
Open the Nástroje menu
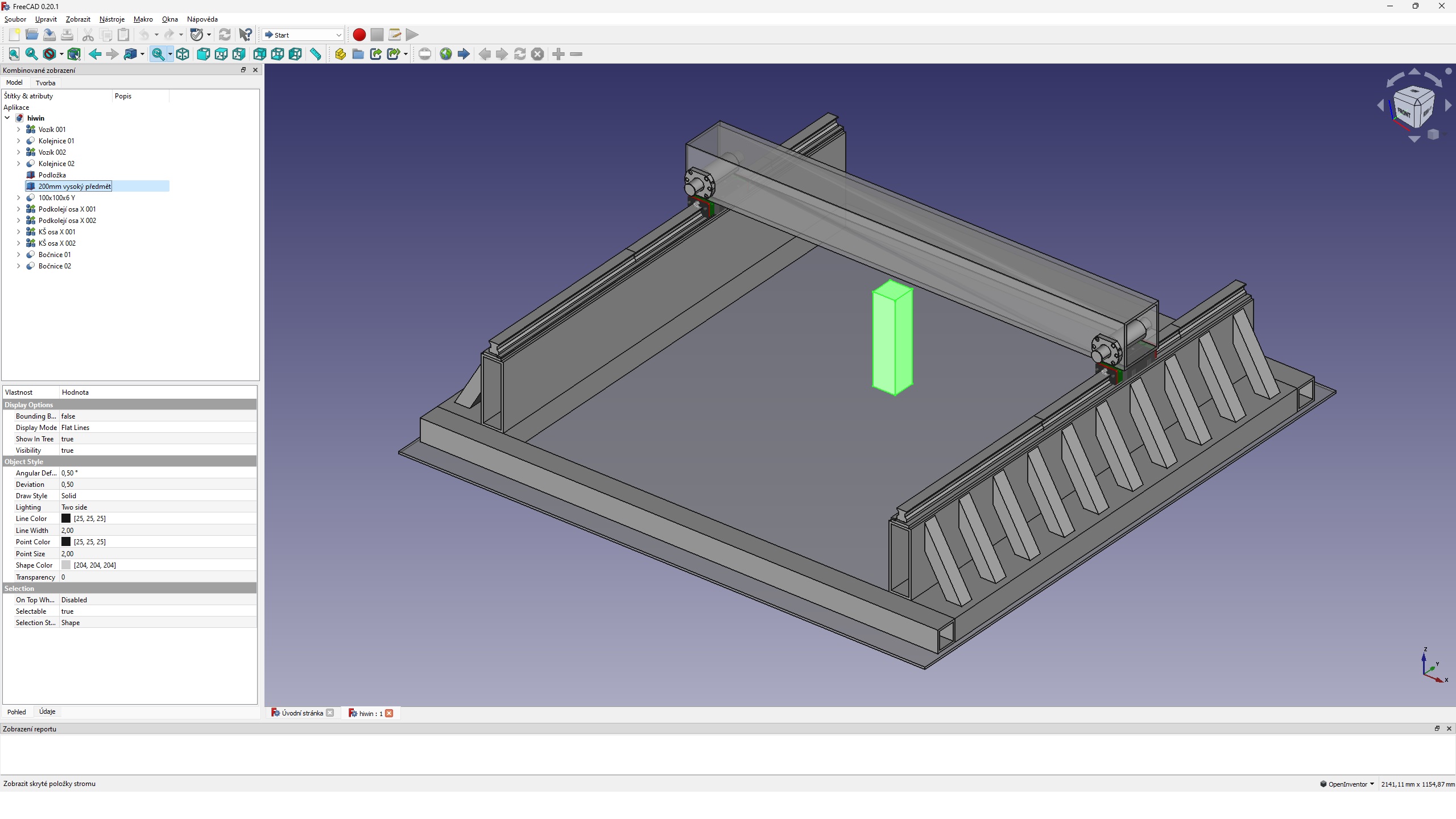[x=111, y=19]
